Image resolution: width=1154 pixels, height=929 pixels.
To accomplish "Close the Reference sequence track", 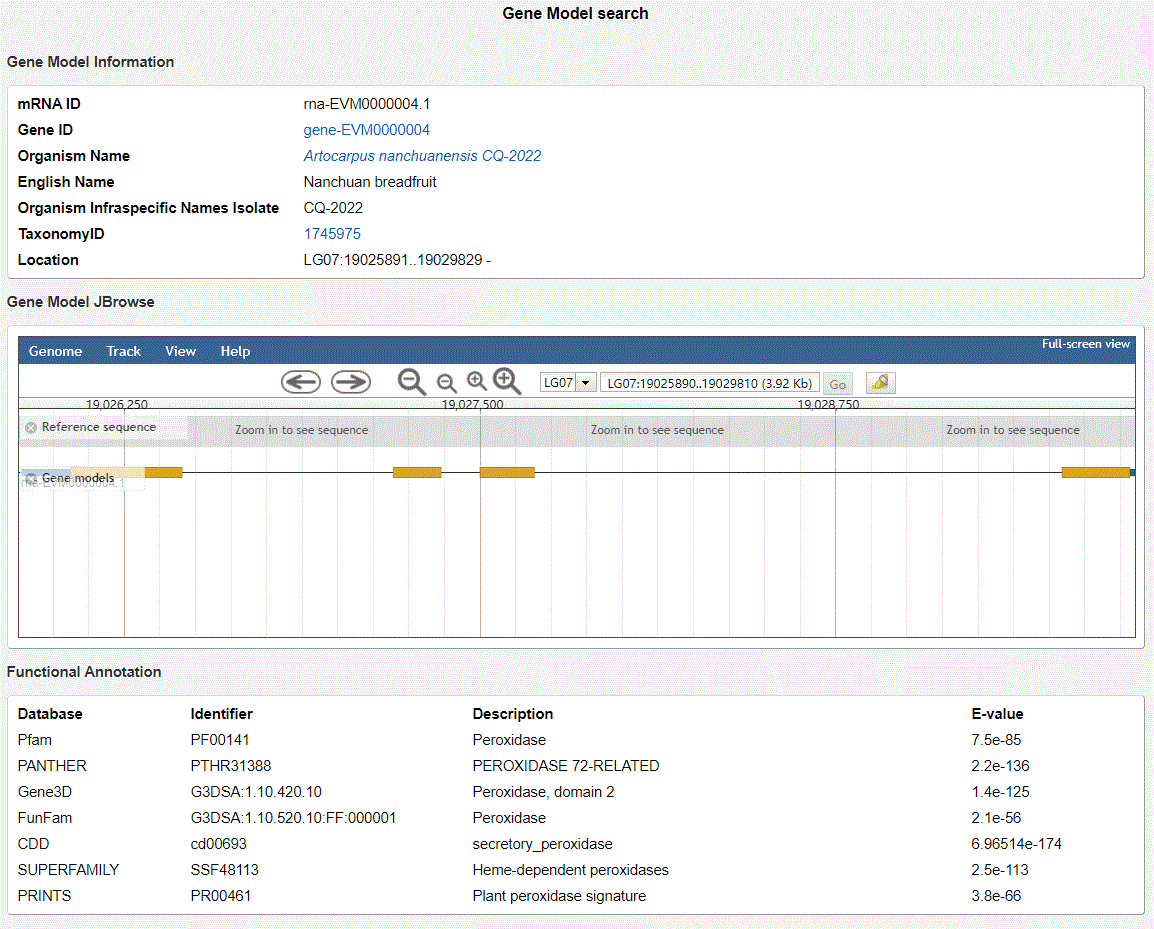I will tap(31, 428).
